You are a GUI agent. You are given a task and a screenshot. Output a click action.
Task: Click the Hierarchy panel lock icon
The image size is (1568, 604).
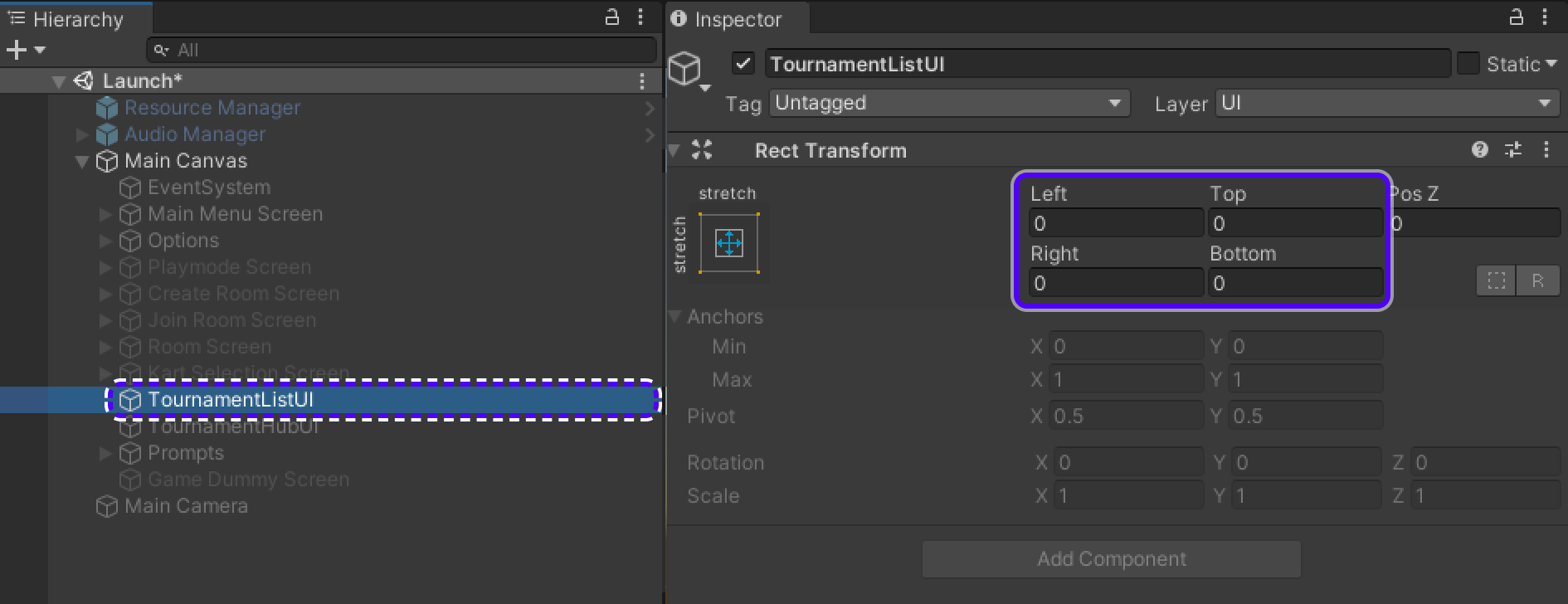tap(612, 17)
